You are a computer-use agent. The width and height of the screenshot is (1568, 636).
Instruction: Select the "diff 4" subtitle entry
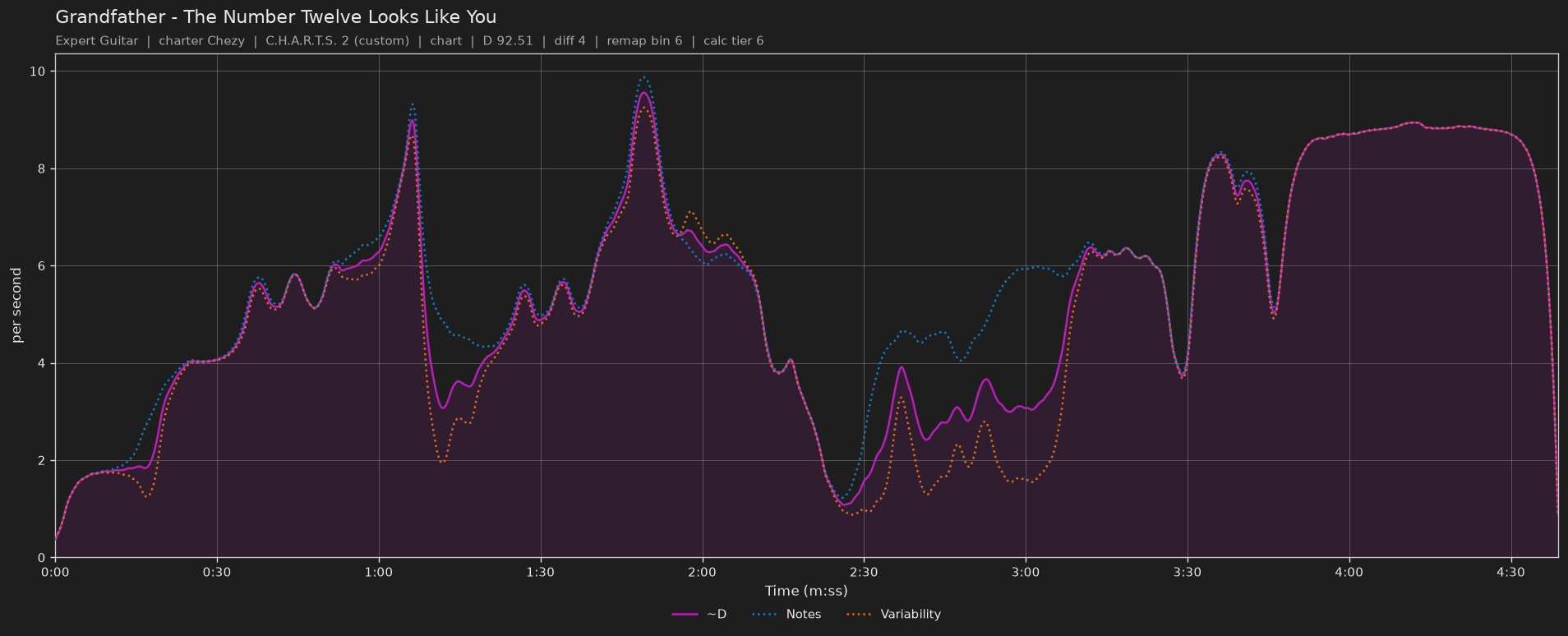570,41
